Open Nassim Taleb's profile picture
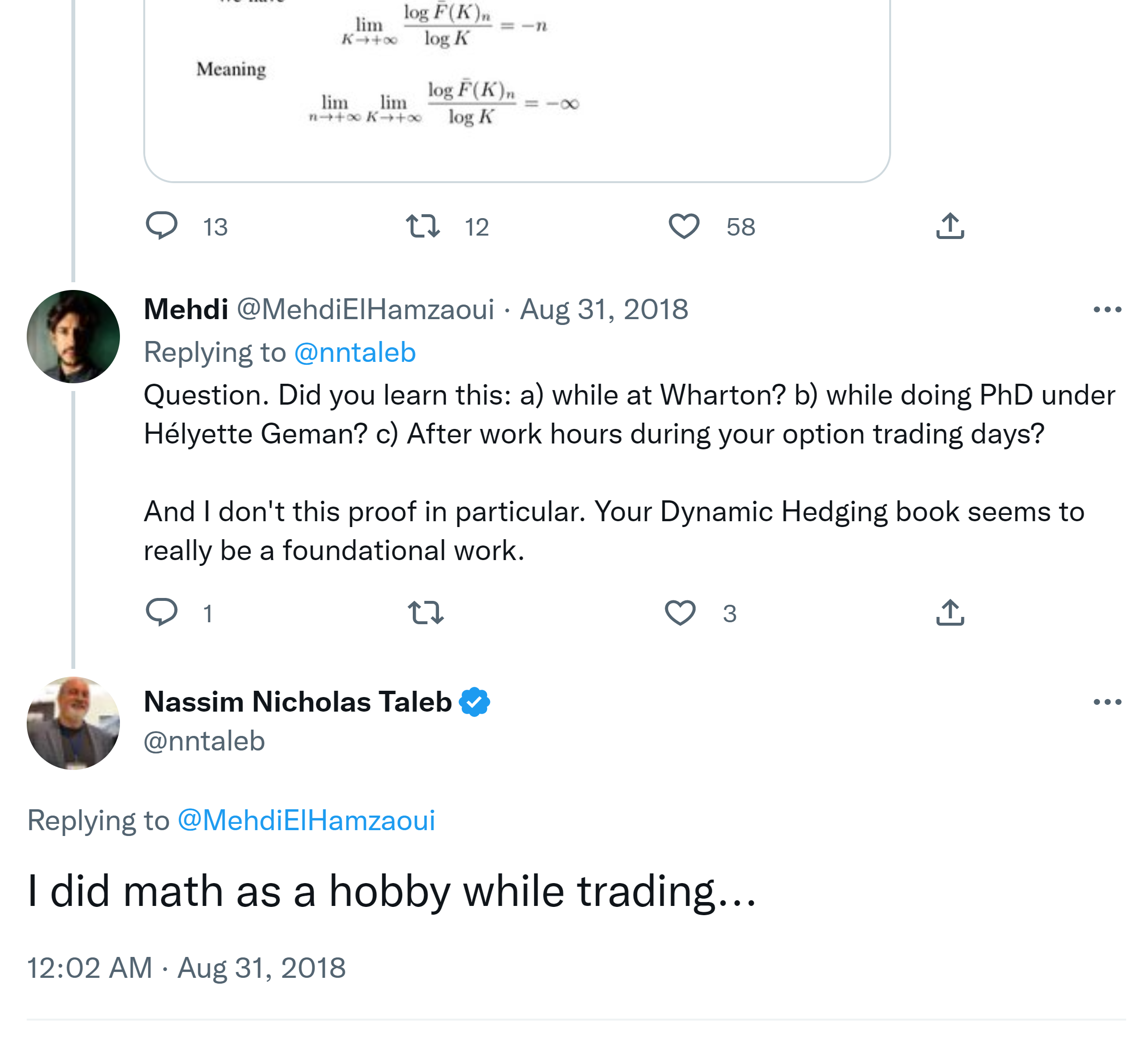 [73, 723]
